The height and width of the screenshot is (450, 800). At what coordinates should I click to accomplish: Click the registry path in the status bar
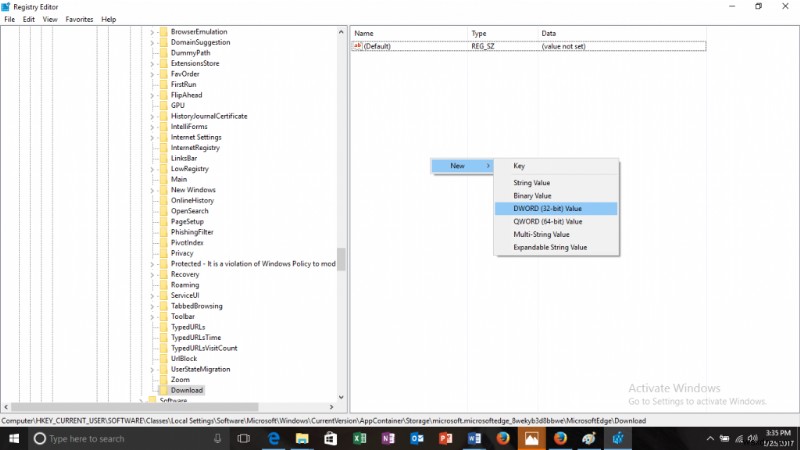tap(323, 421)
